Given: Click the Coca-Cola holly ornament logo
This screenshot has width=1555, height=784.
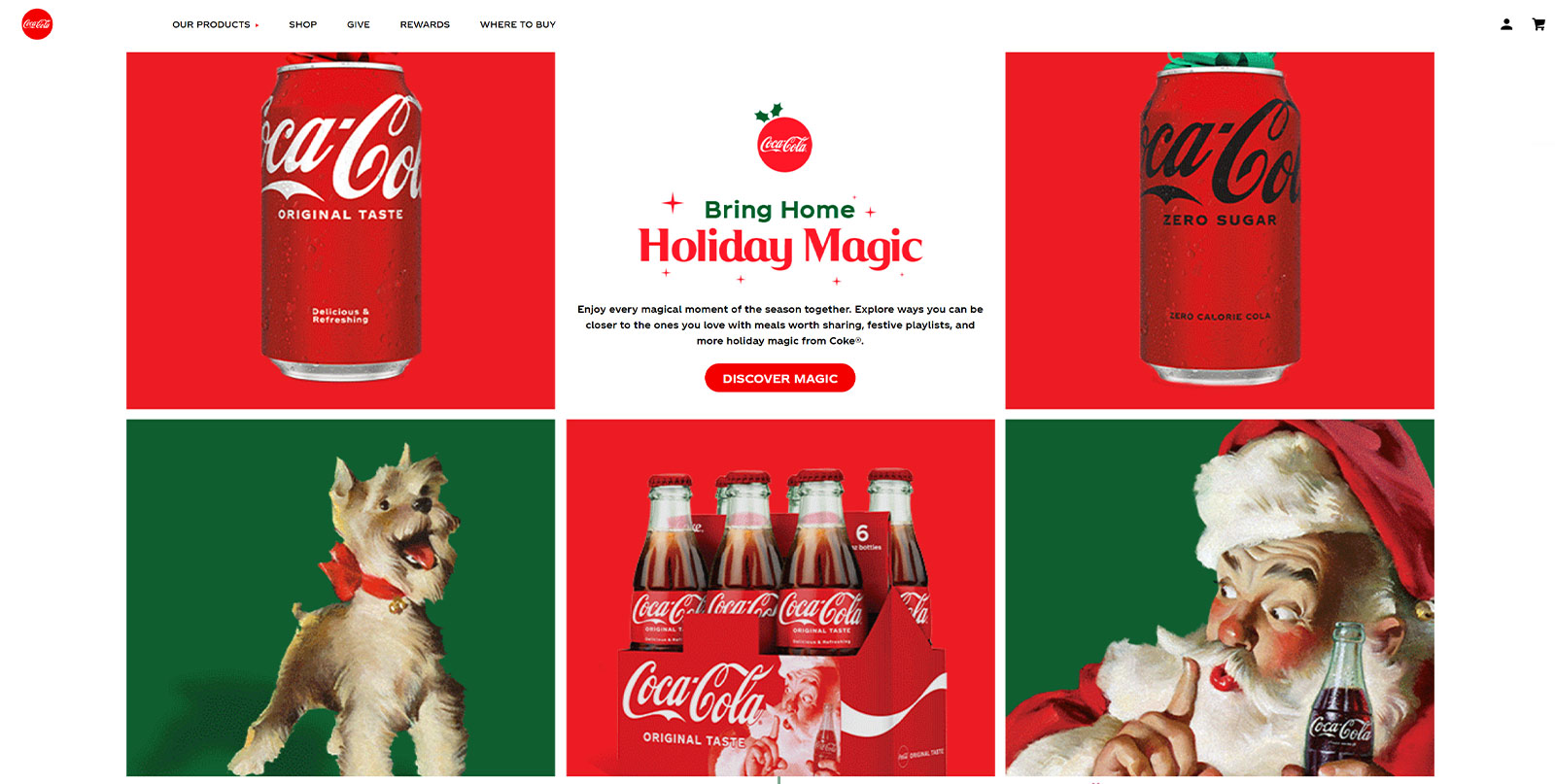Looking at the screenshot, I should (x=783, y=138).
